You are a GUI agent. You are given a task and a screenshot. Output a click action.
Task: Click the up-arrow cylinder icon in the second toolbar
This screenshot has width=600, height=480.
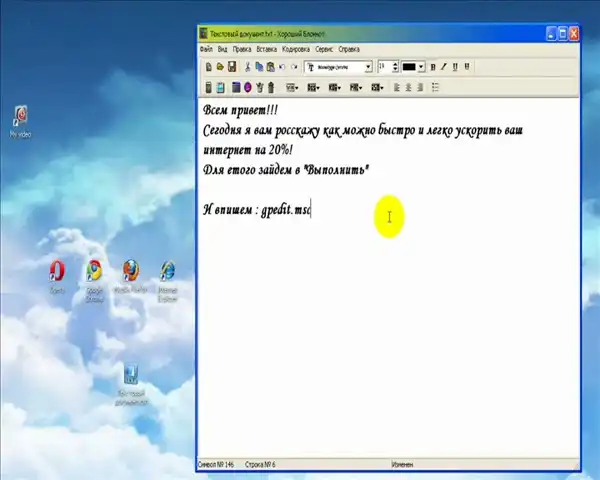click(271, 87)
